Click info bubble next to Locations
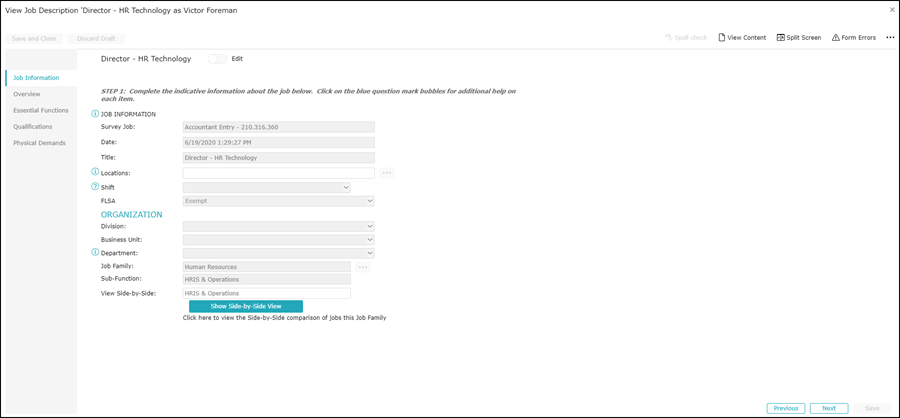 point(95,173)
